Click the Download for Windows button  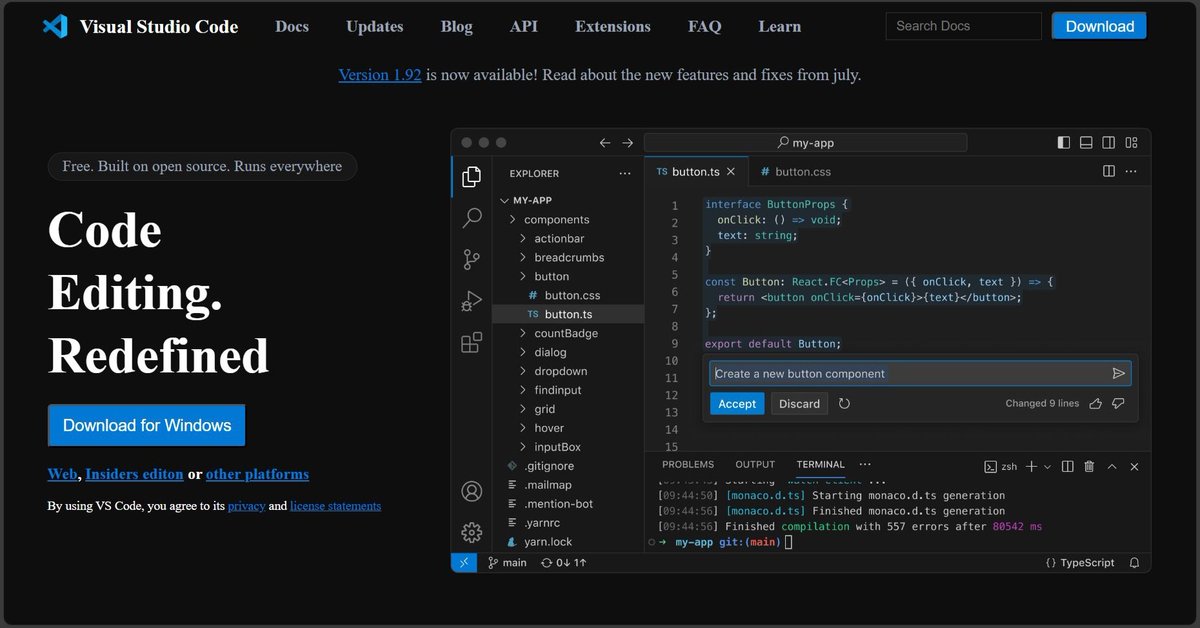click(147, 425)
